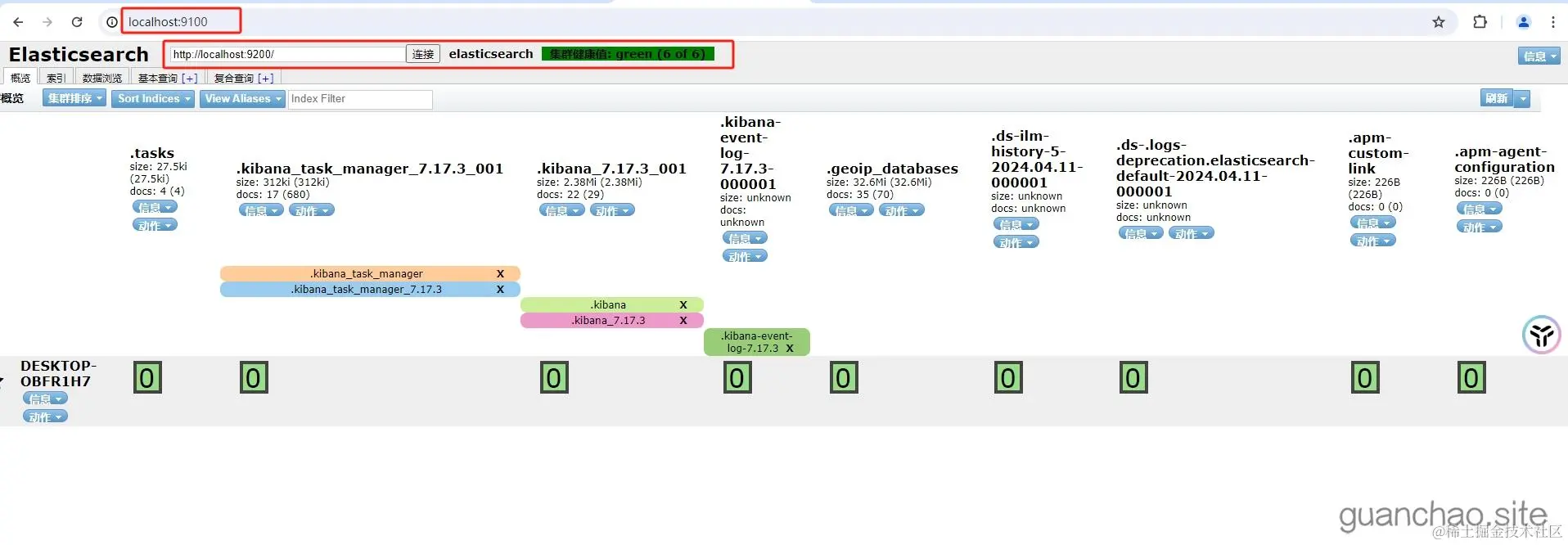Screen dimensions: 1568x545
Task: Switch to the 数据浏览 browser tab
Action: [x=102, y=78]
